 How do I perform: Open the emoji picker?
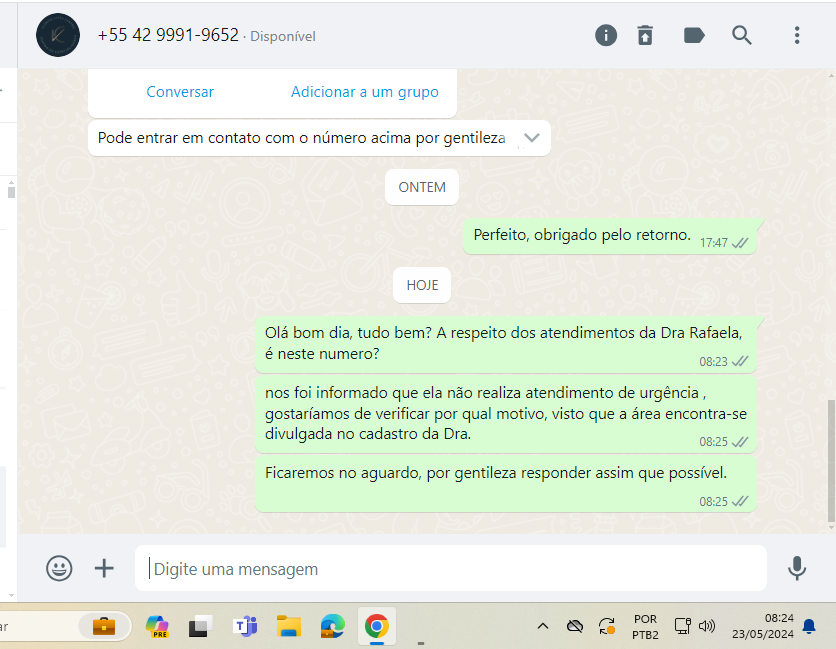click(59, 568)
